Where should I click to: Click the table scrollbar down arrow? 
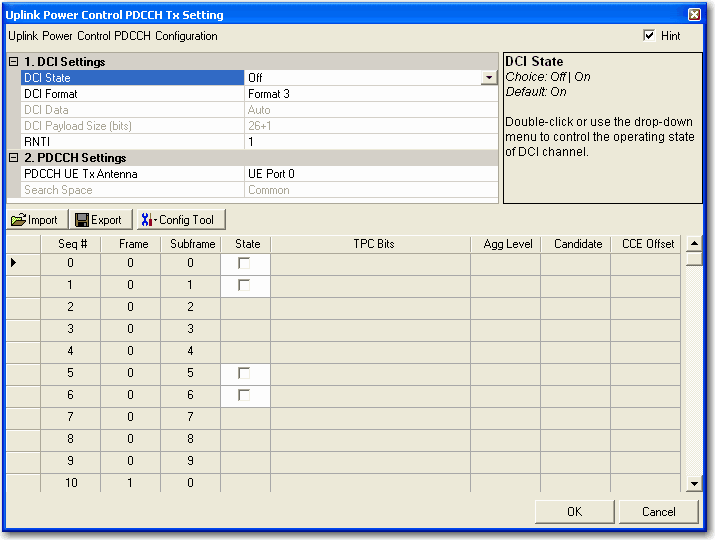point(694,484)
